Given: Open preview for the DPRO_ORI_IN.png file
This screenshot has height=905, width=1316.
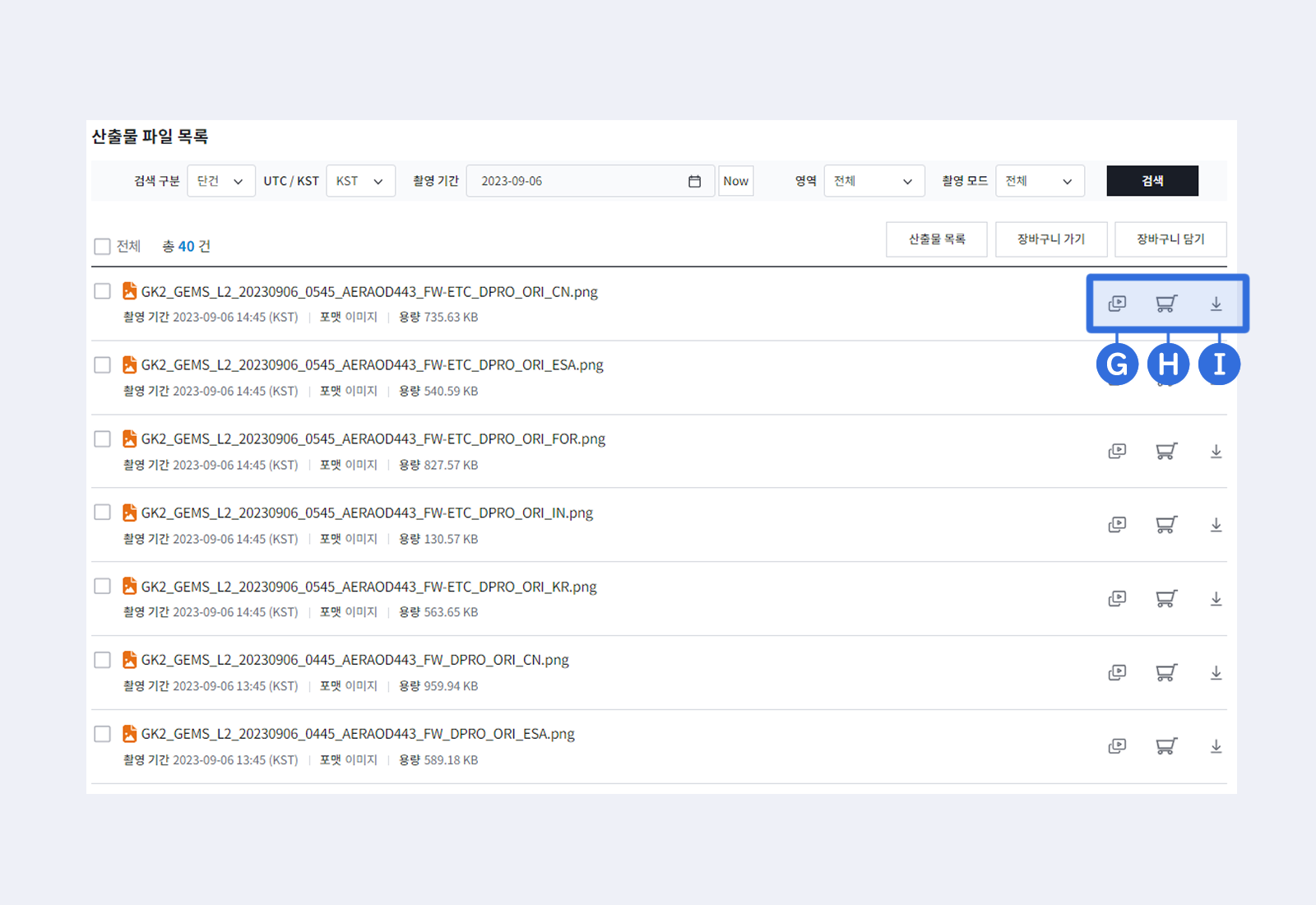Looking at the screenshot, I should 1117,525.
